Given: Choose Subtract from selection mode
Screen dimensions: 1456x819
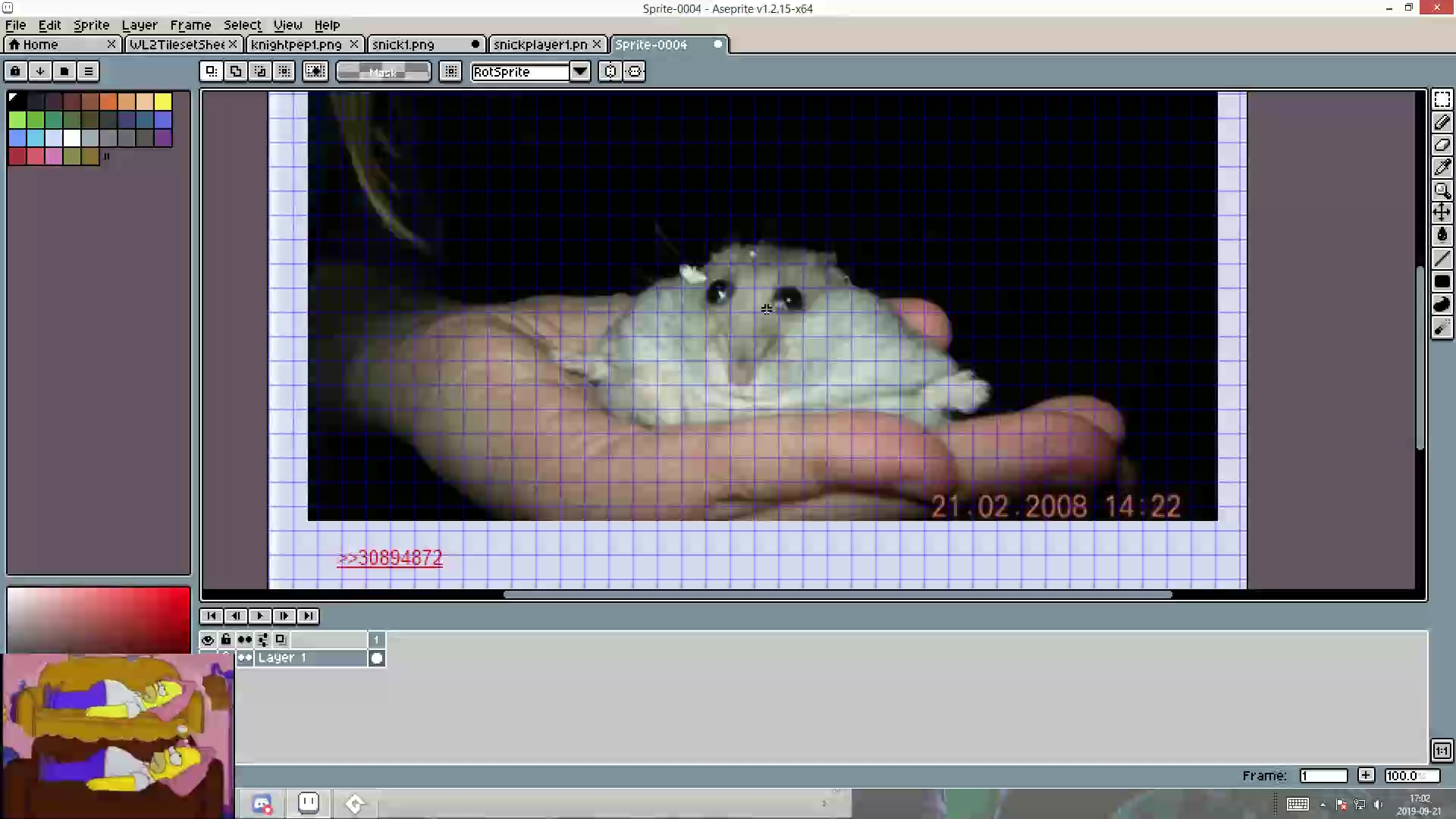Looking at the screenshot, I should [259, 71].
